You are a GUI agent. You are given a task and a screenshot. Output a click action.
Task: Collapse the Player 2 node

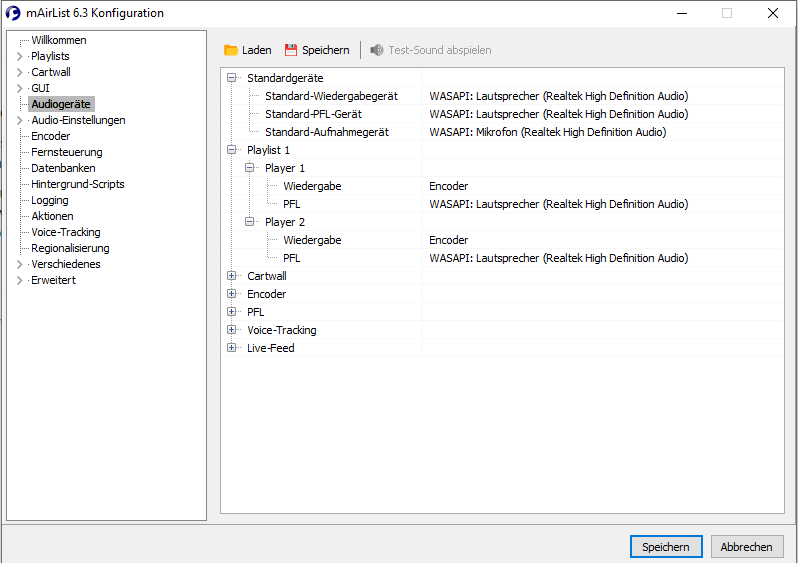[250, 222]
